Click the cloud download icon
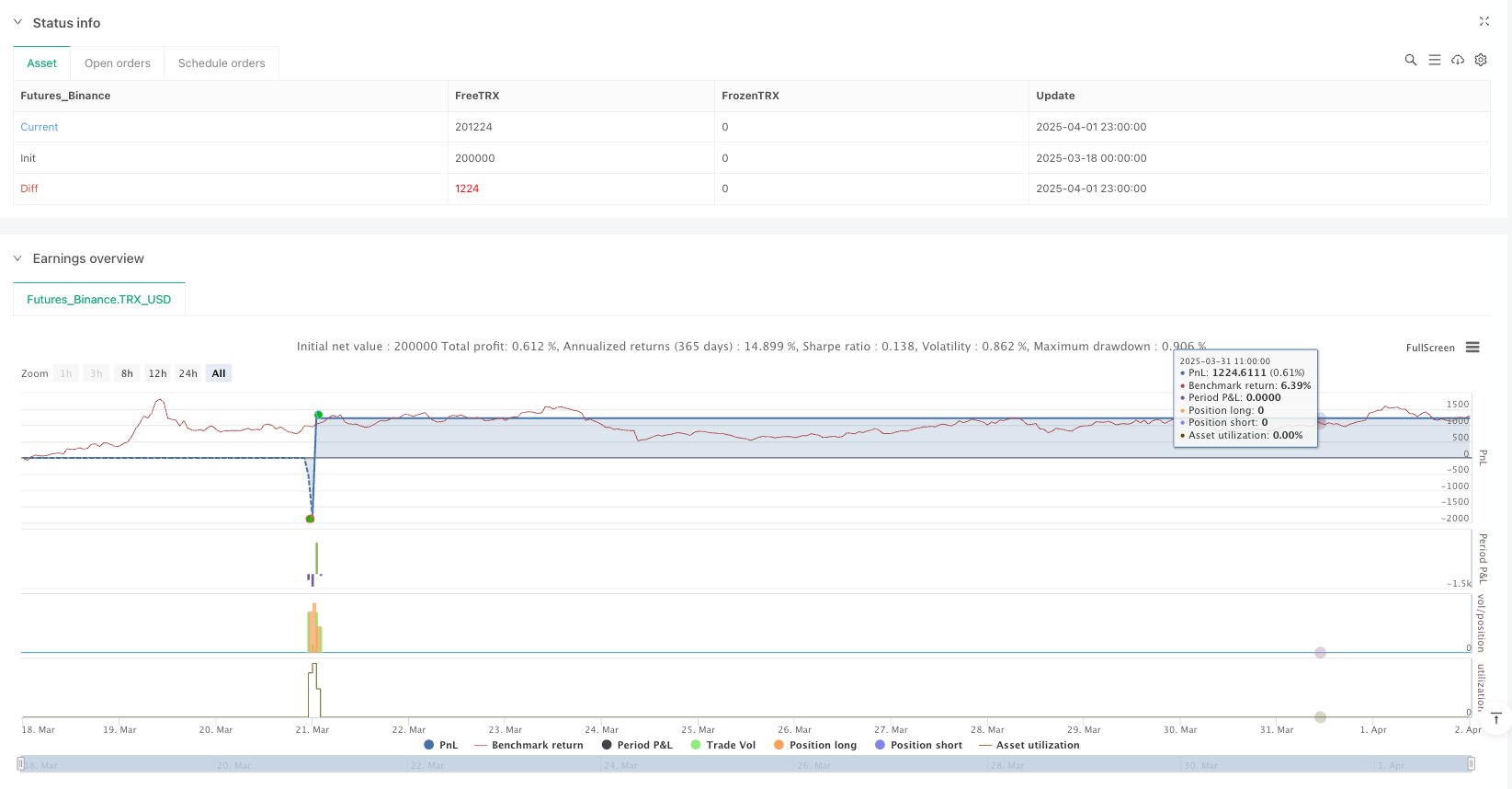The height and width of the screenshot is (789, 1512). tap(1458, 60)
